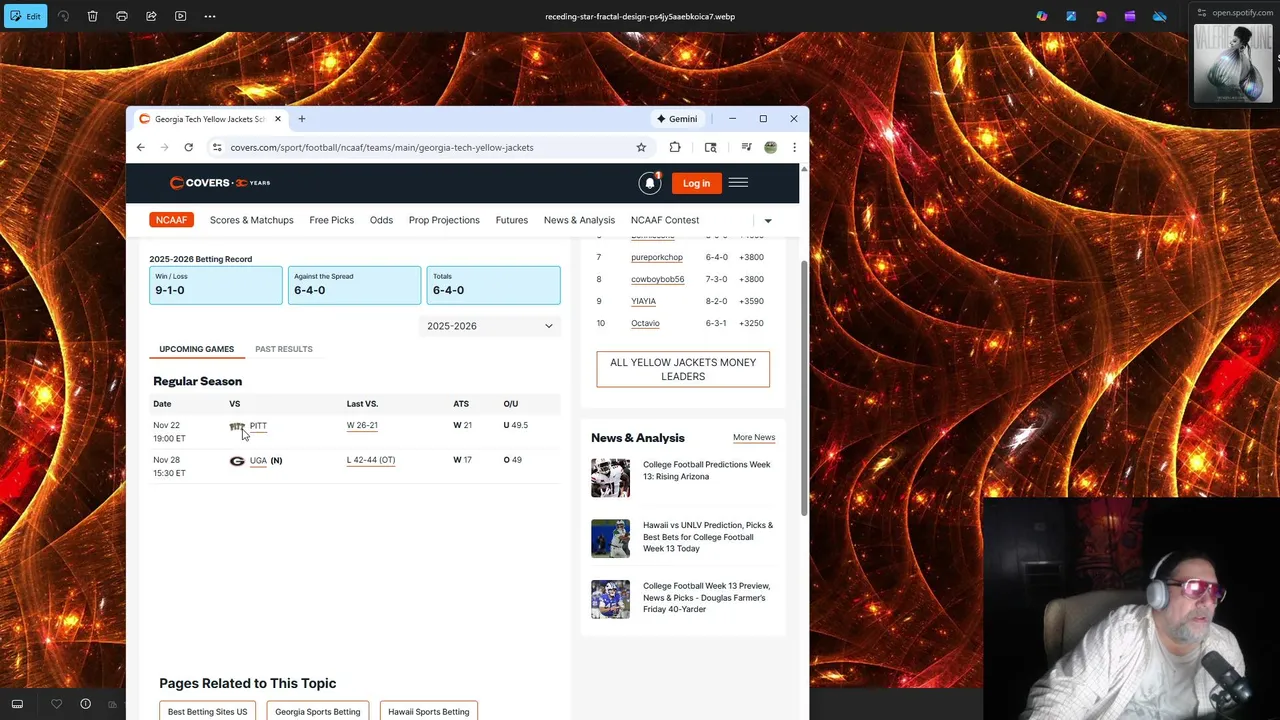Click the More News link
This screenshot has height=720, width=1280.
754,437
